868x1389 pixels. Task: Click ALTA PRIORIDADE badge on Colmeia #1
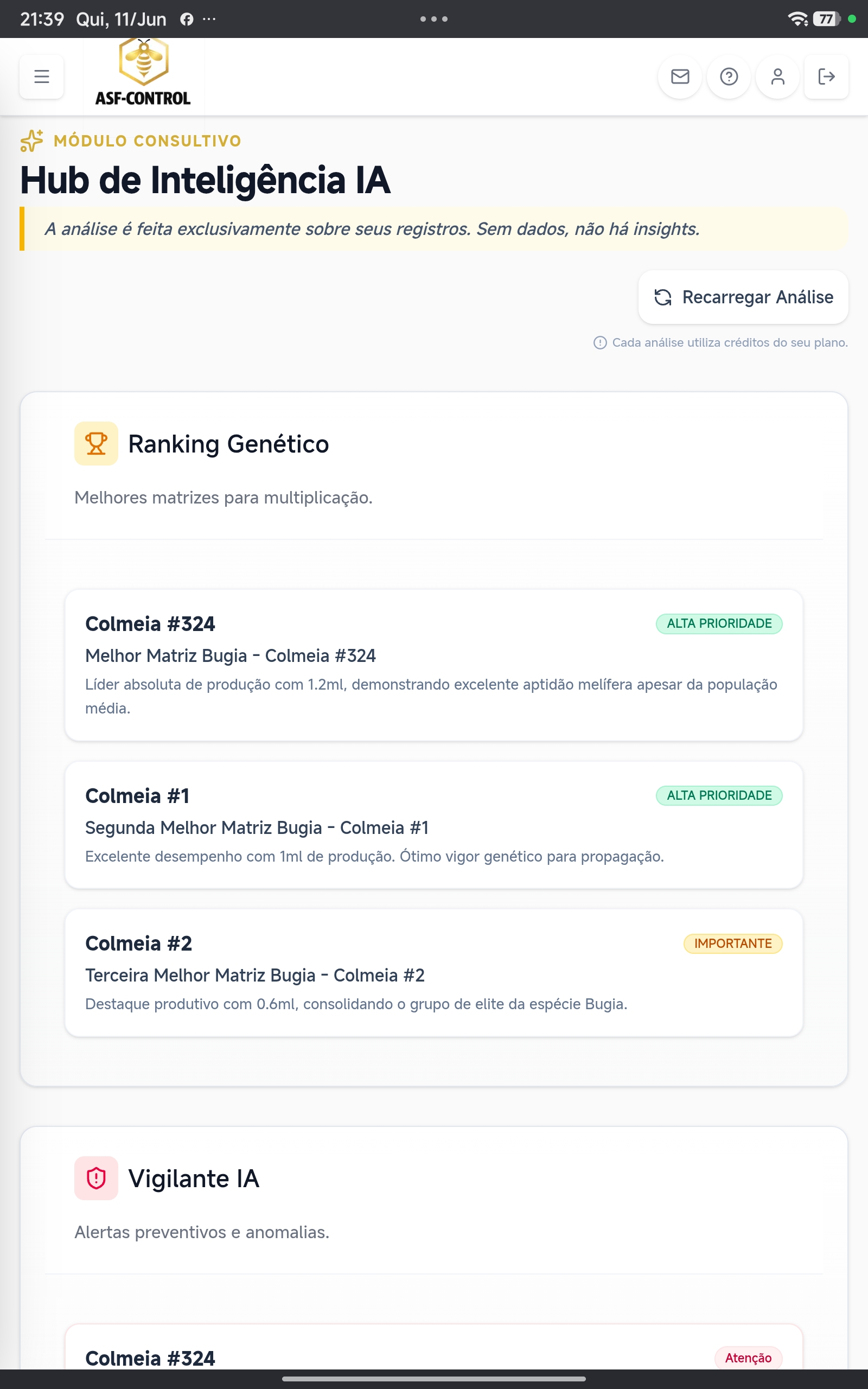pos(719,795)
